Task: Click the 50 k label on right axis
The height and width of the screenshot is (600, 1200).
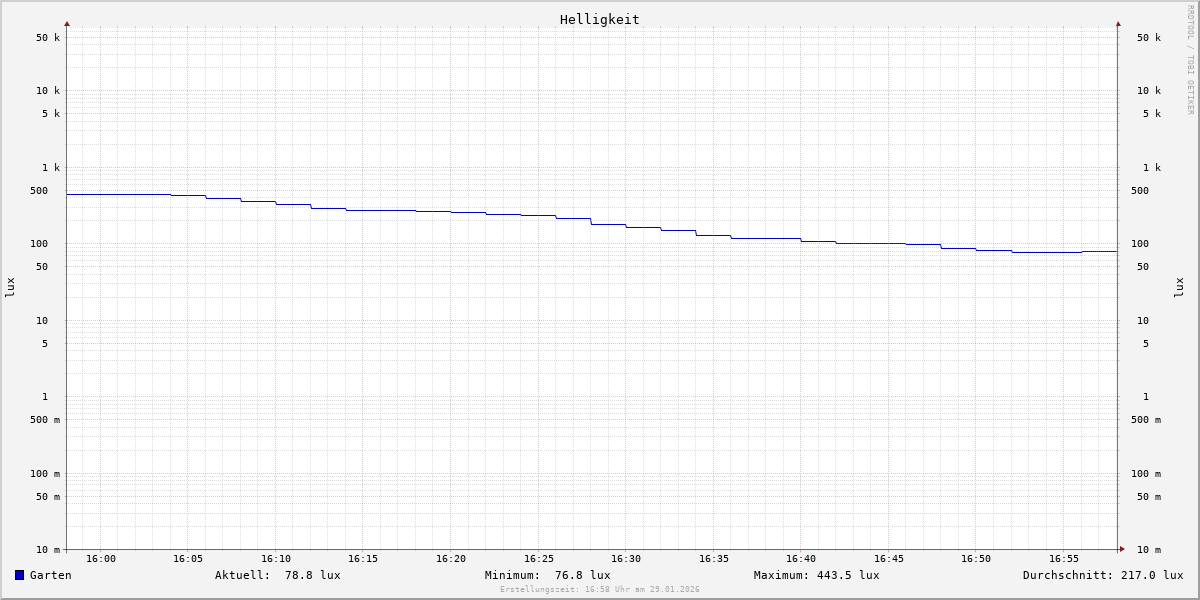Action: tap(1149, 38)
